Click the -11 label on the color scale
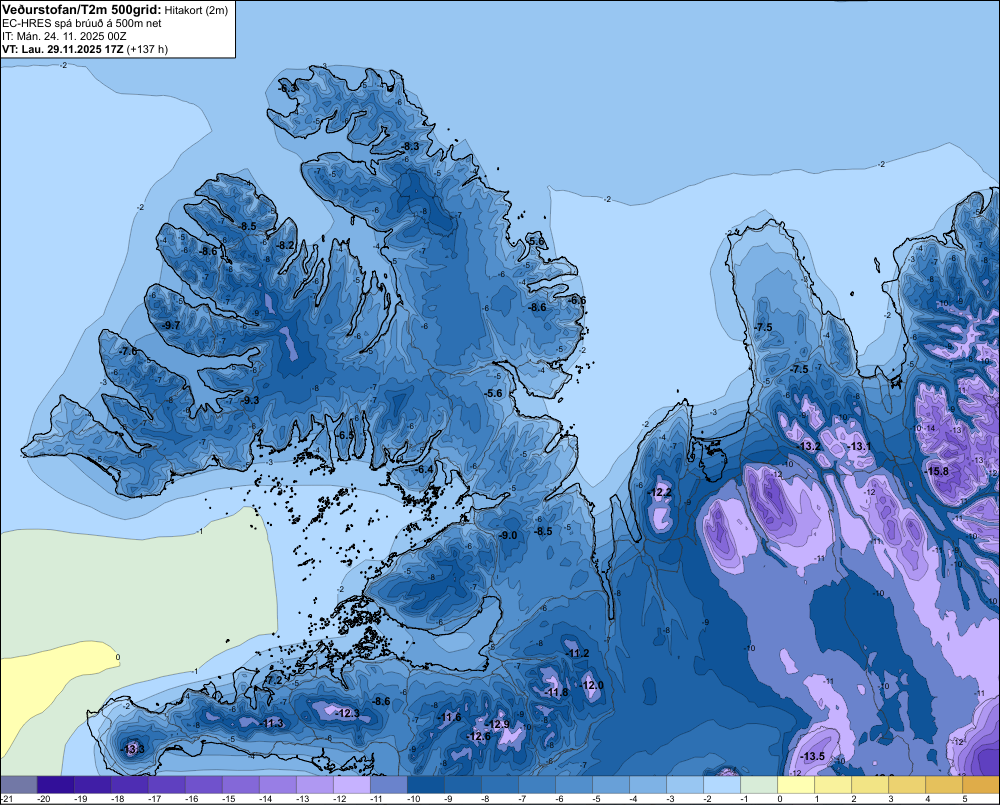Viewport: 1000px width, 805px height. (376, 799)
